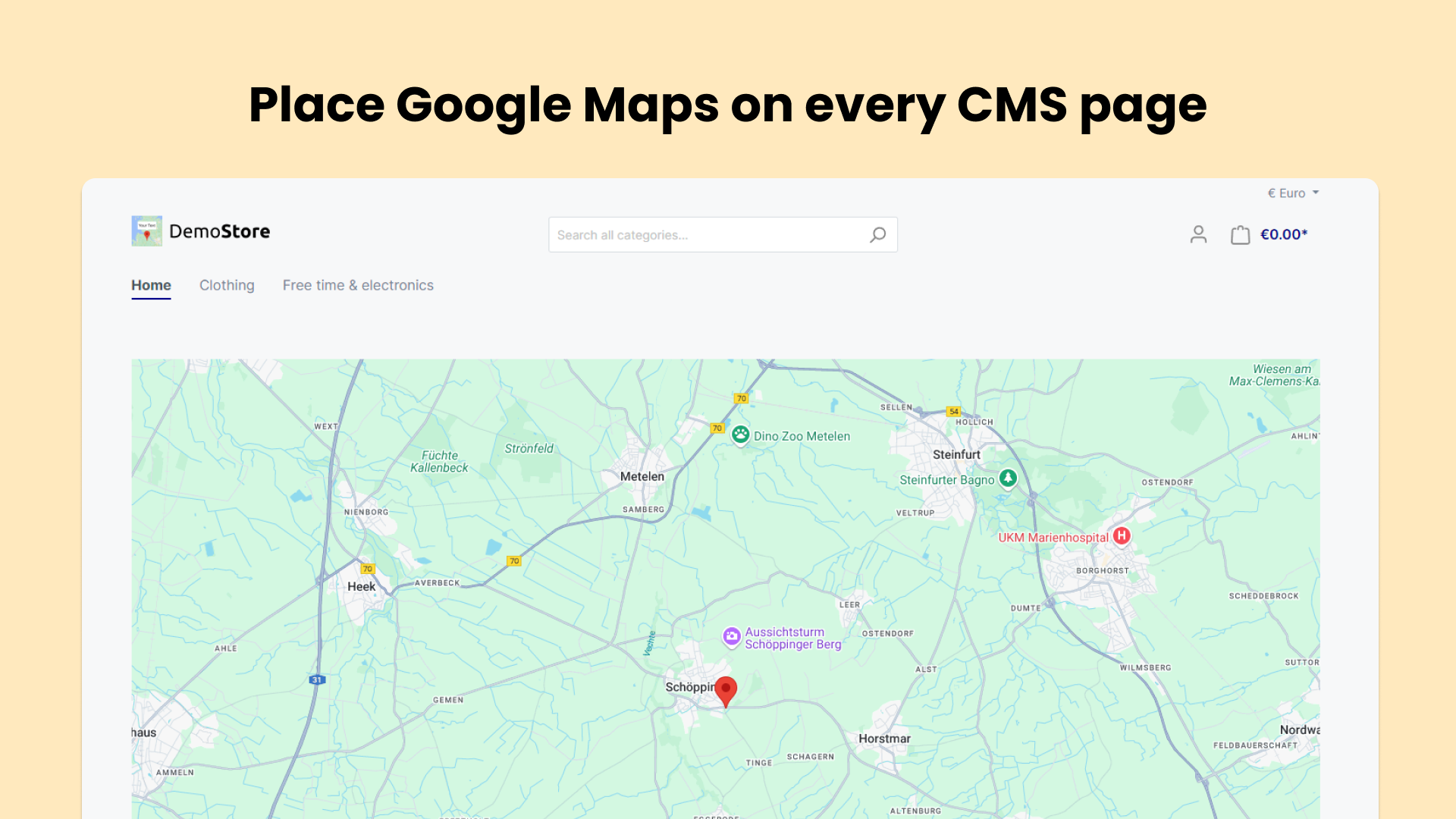Click the LEER label on map

(850, 604)
